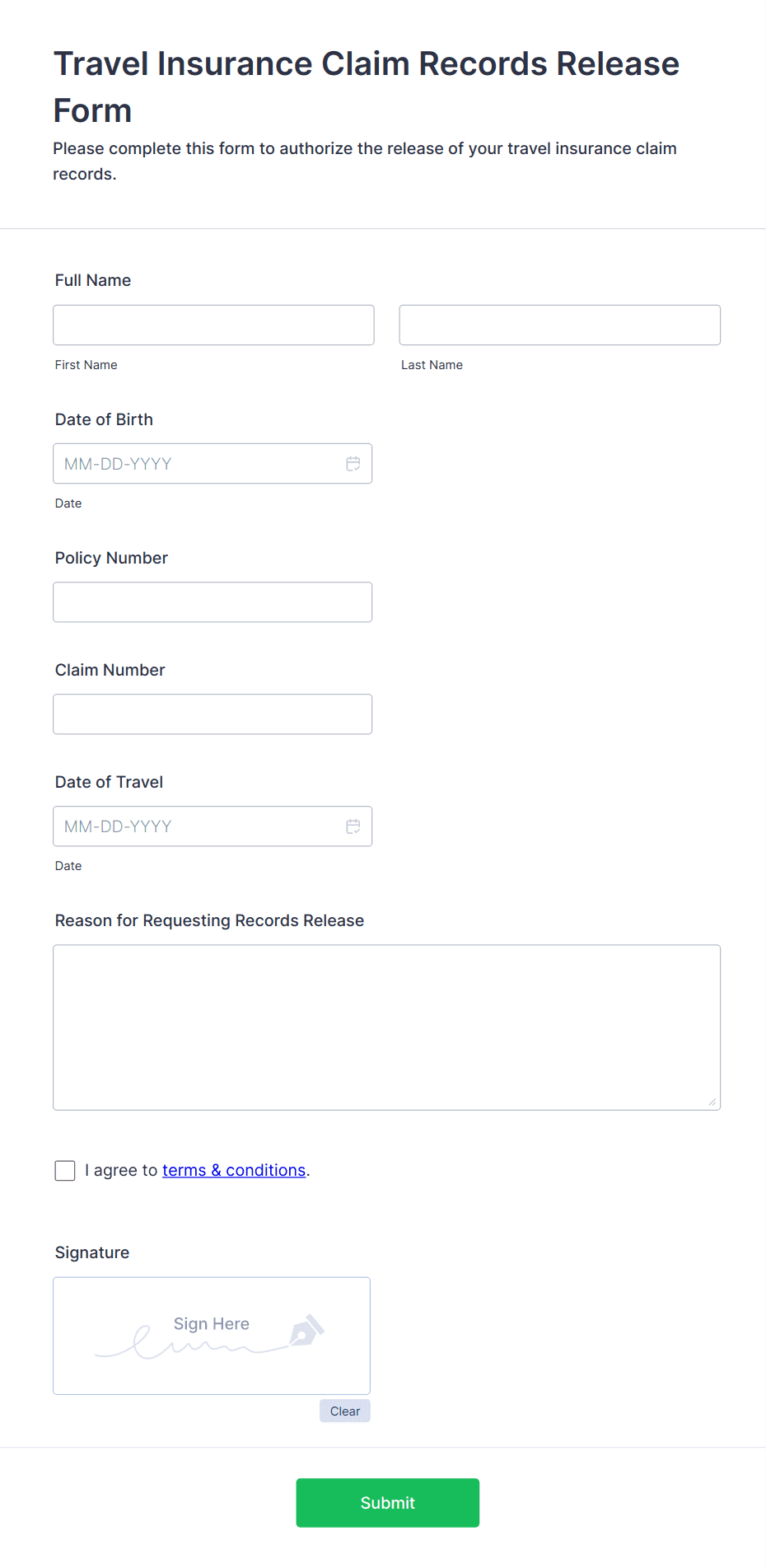
Task: Focus the First Name input field
Action: 213,325
